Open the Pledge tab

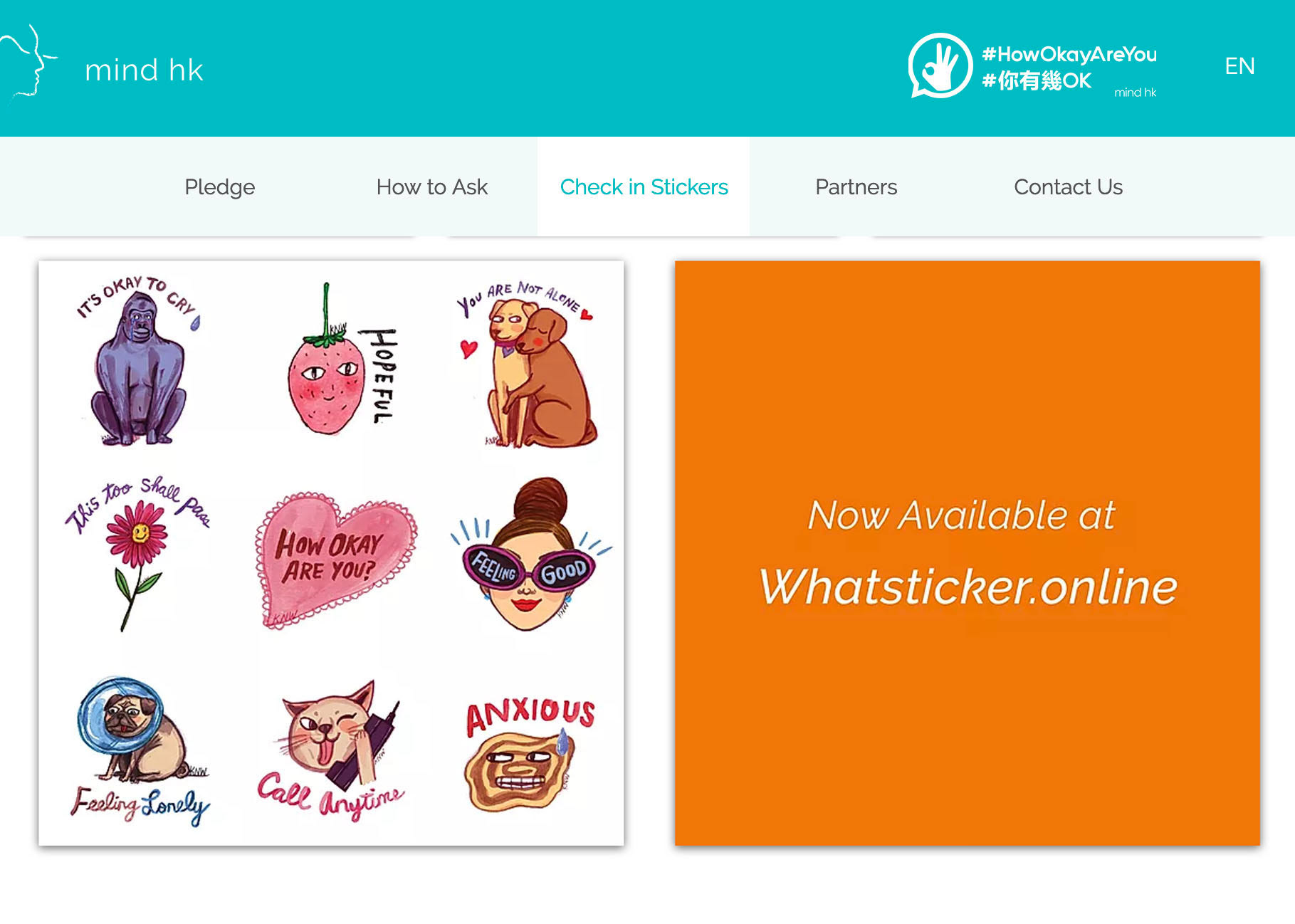(x=219, y=187)
